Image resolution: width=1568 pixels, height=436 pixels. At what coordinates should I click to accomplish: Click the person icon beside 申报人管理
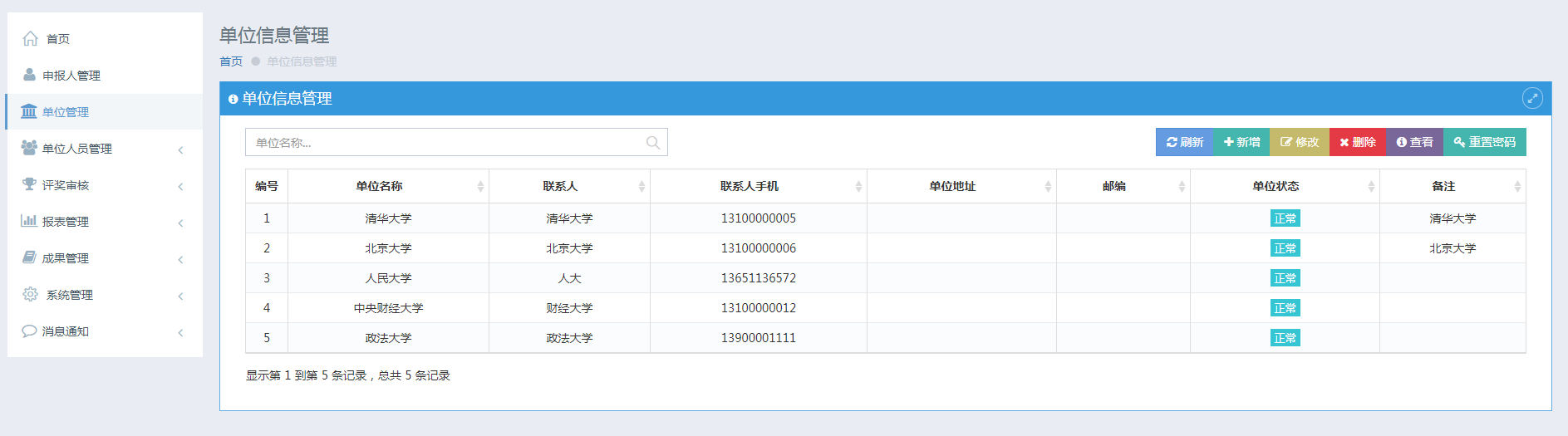tap(29, 75)
